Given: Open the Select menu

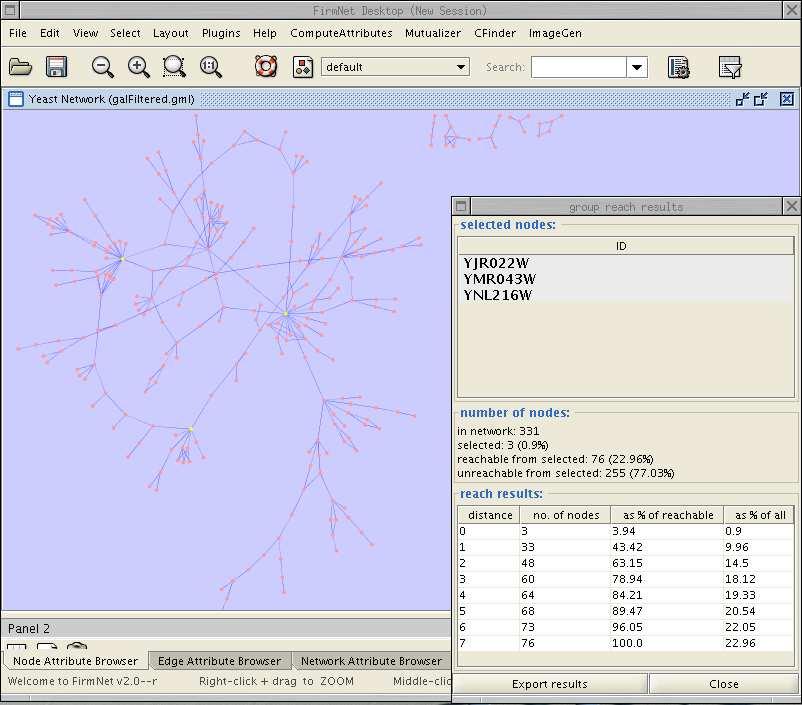Looking at the screenshot, I should pyautogui.click(x=125, y=33).
